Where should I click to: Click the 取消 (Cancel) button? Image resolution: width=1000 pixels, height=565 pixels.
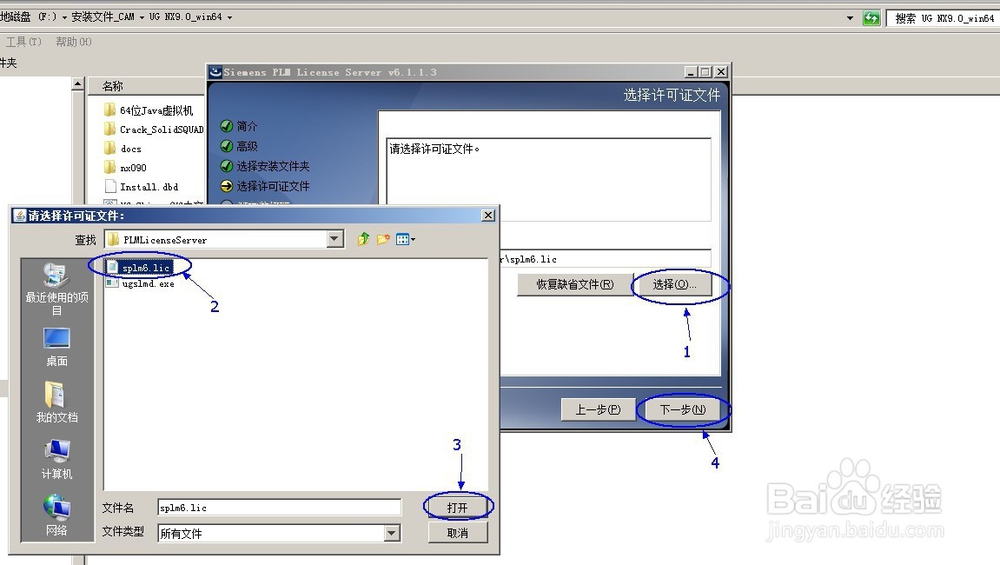(x=457, y=532)
